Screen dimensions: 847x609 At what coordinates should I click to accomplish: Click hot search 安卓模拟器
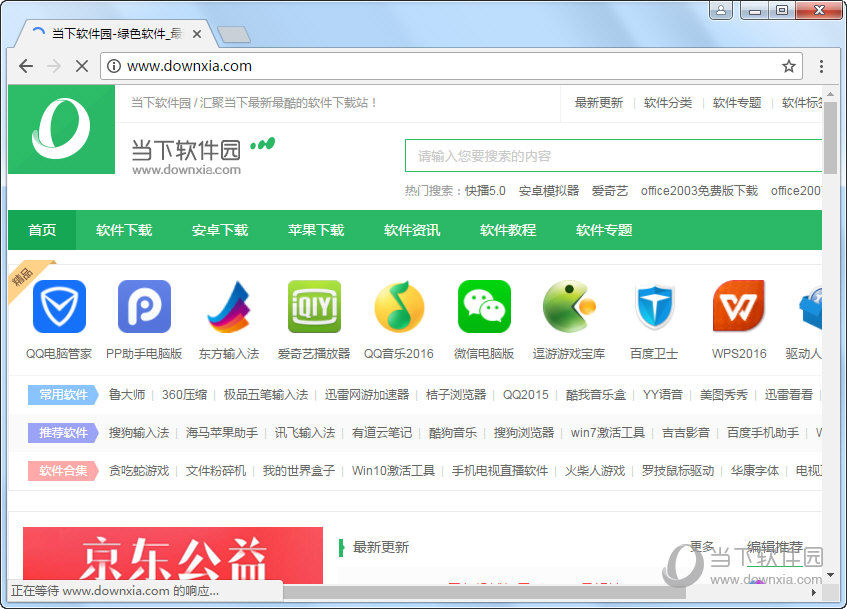click(549, 191)
